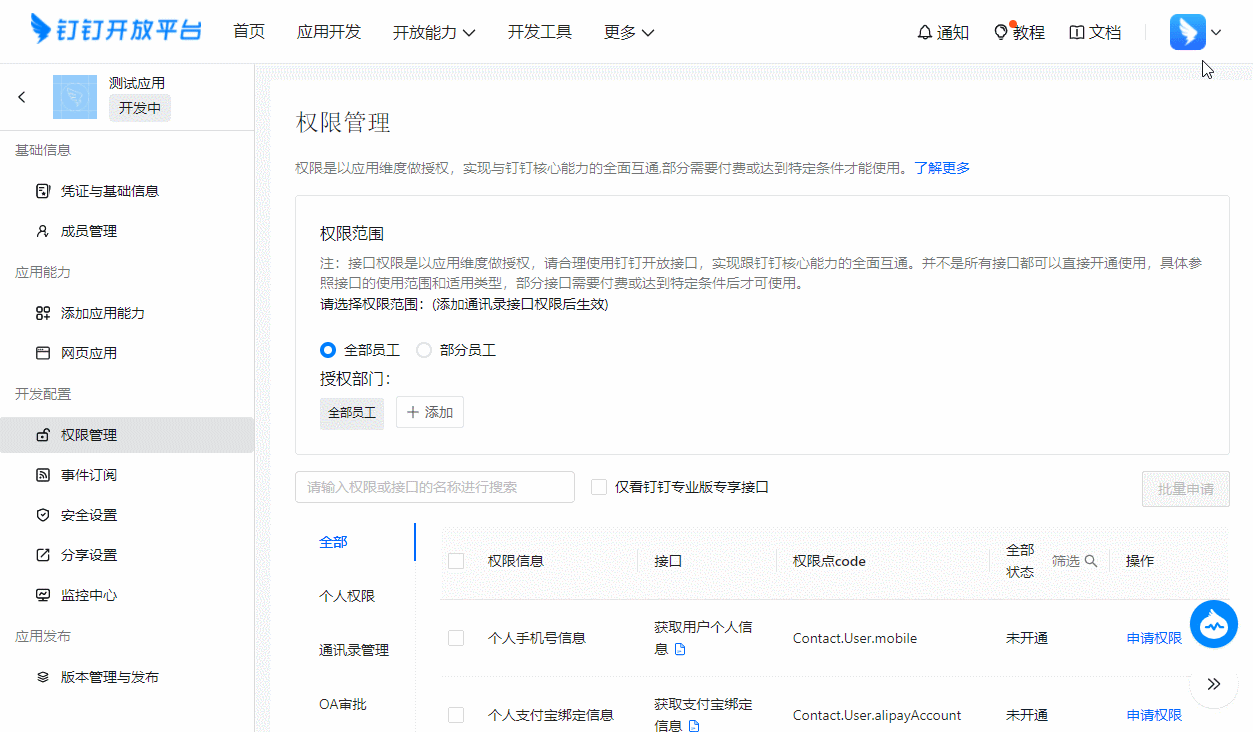Click the double-arrow expand icon at bottom right
The height and width of the screenshot is (732, 1253).
[1214, 684]
